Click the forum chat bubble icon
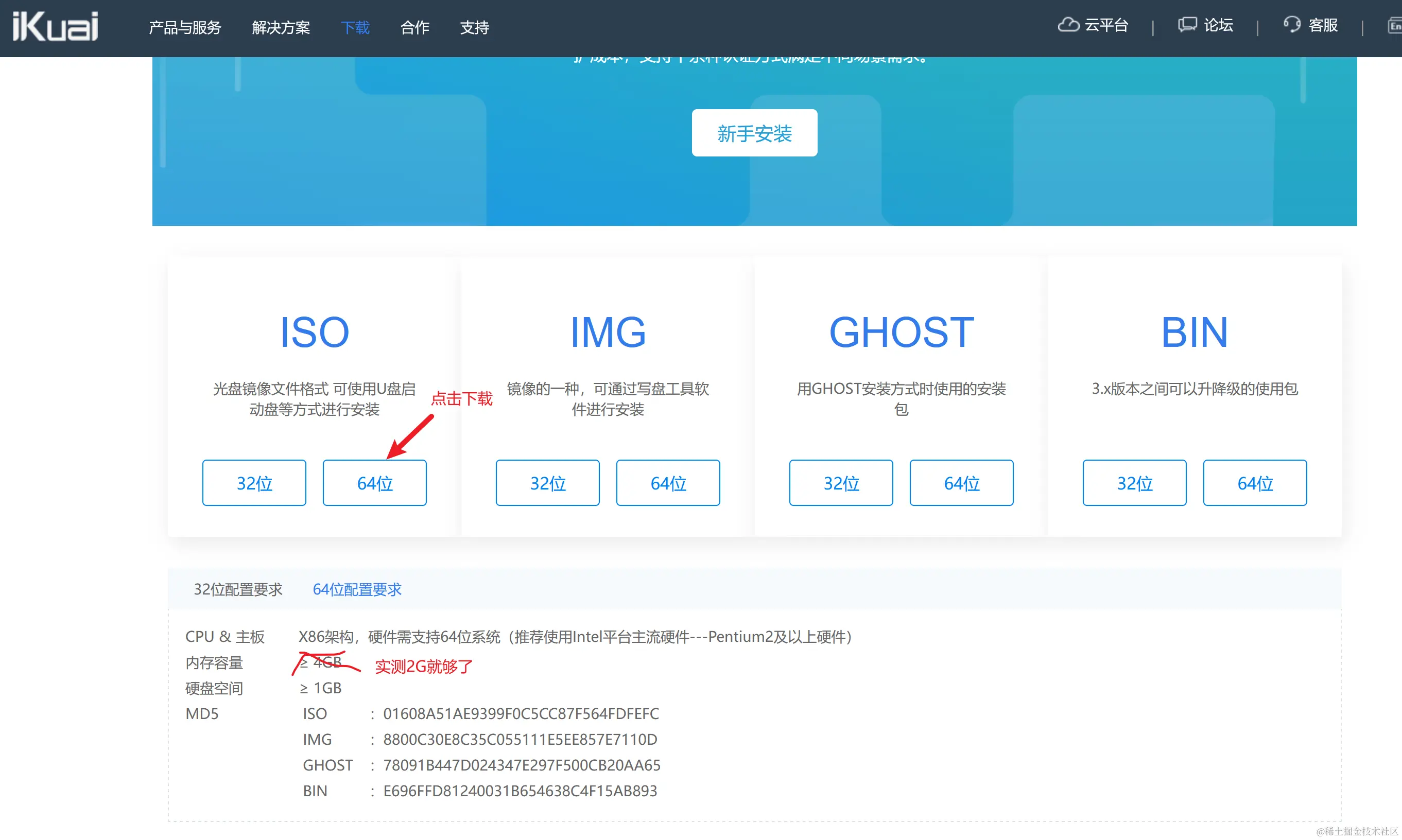This screenshot has width=1402, height=840. (1187, 25)
